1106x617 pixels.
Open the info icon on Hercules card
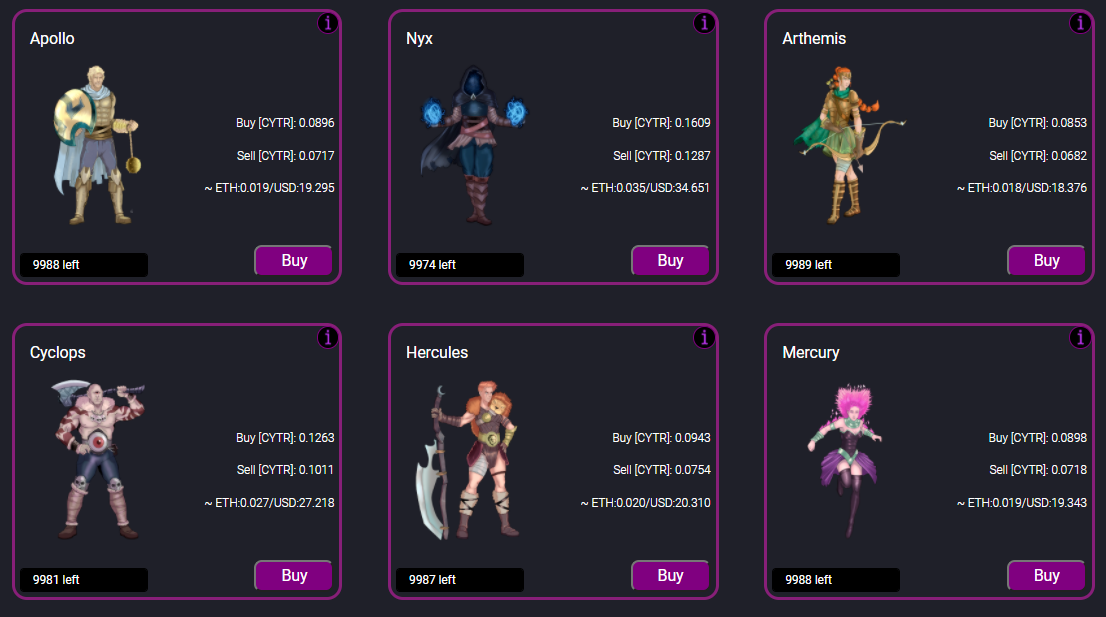704,338
